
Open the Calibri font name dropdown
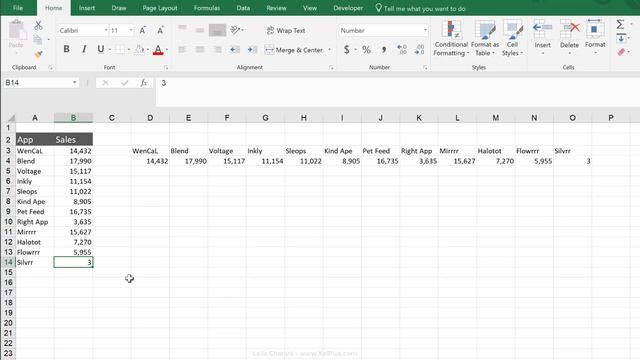click(x=106, y=30)
